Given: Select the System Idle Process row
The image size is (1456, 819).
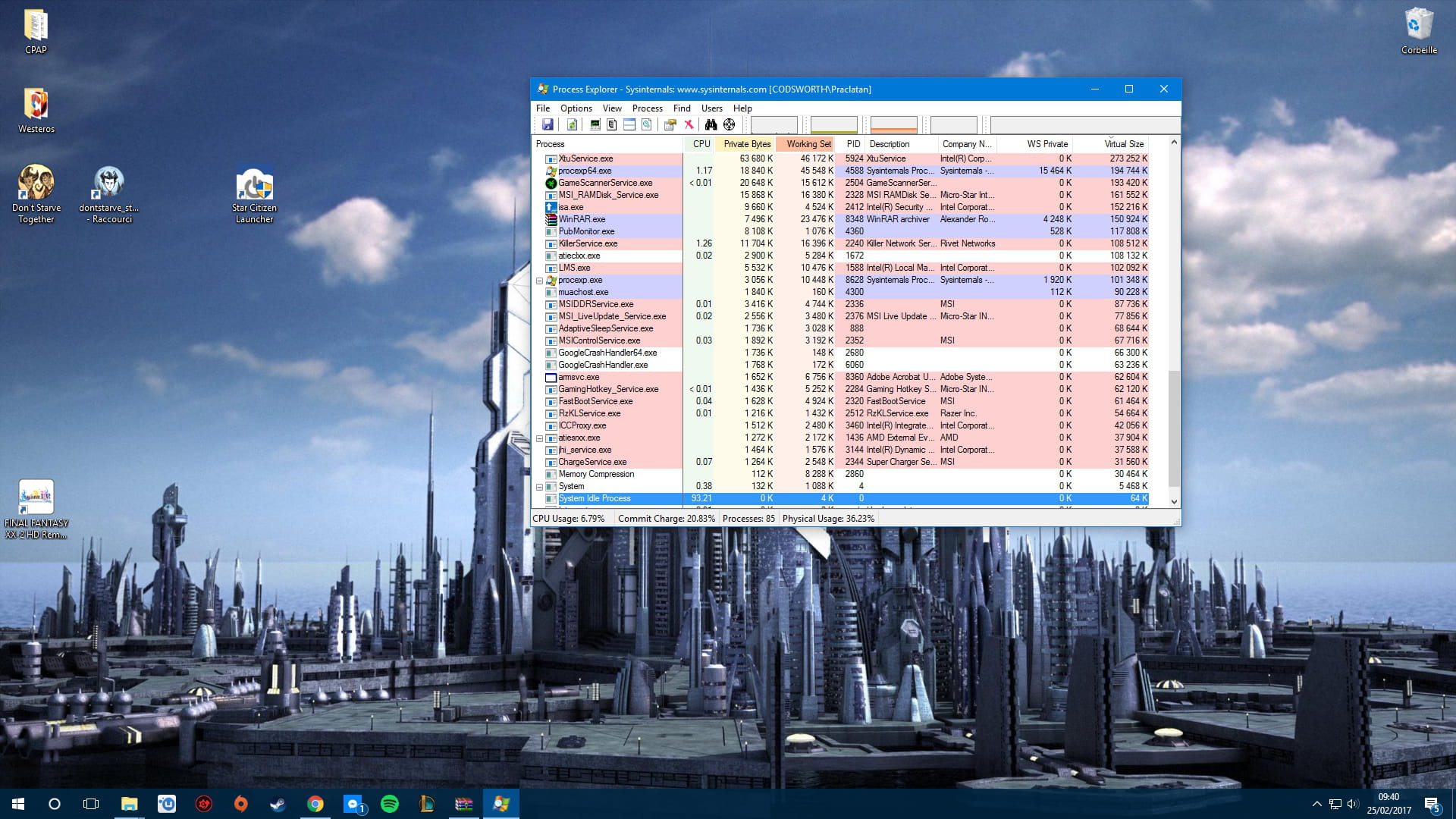Looking at the screenshot, I should pos(840,498).
